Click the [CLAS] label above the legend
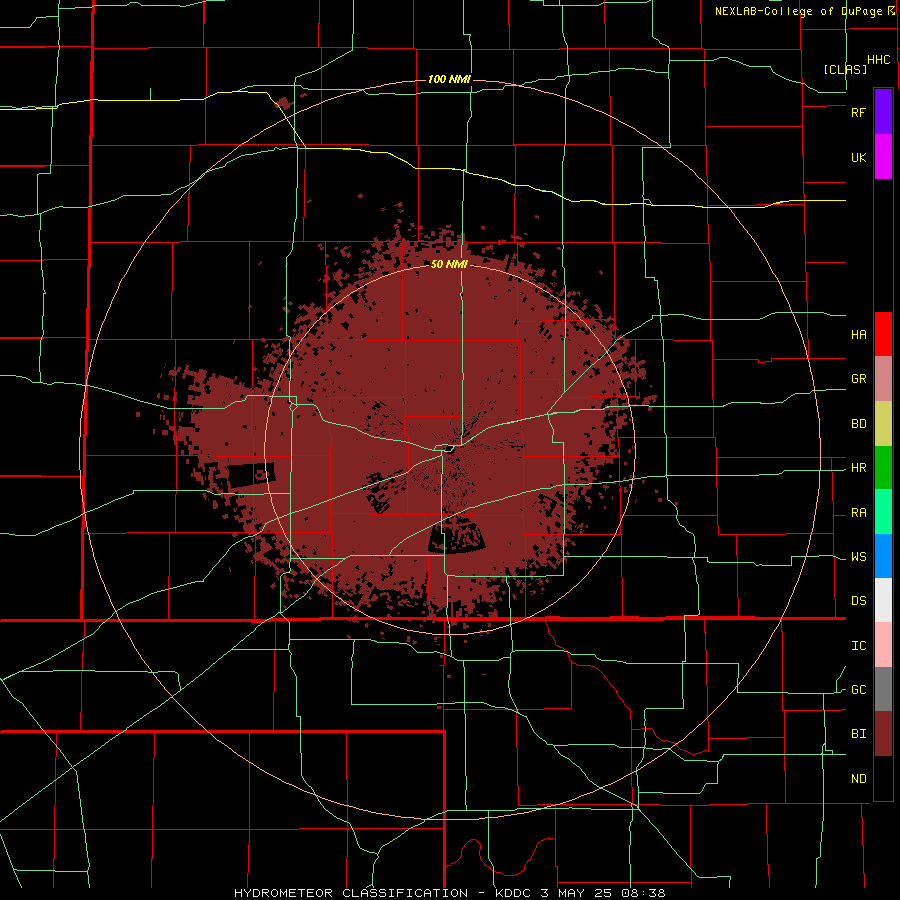 (x=845, y=69)
